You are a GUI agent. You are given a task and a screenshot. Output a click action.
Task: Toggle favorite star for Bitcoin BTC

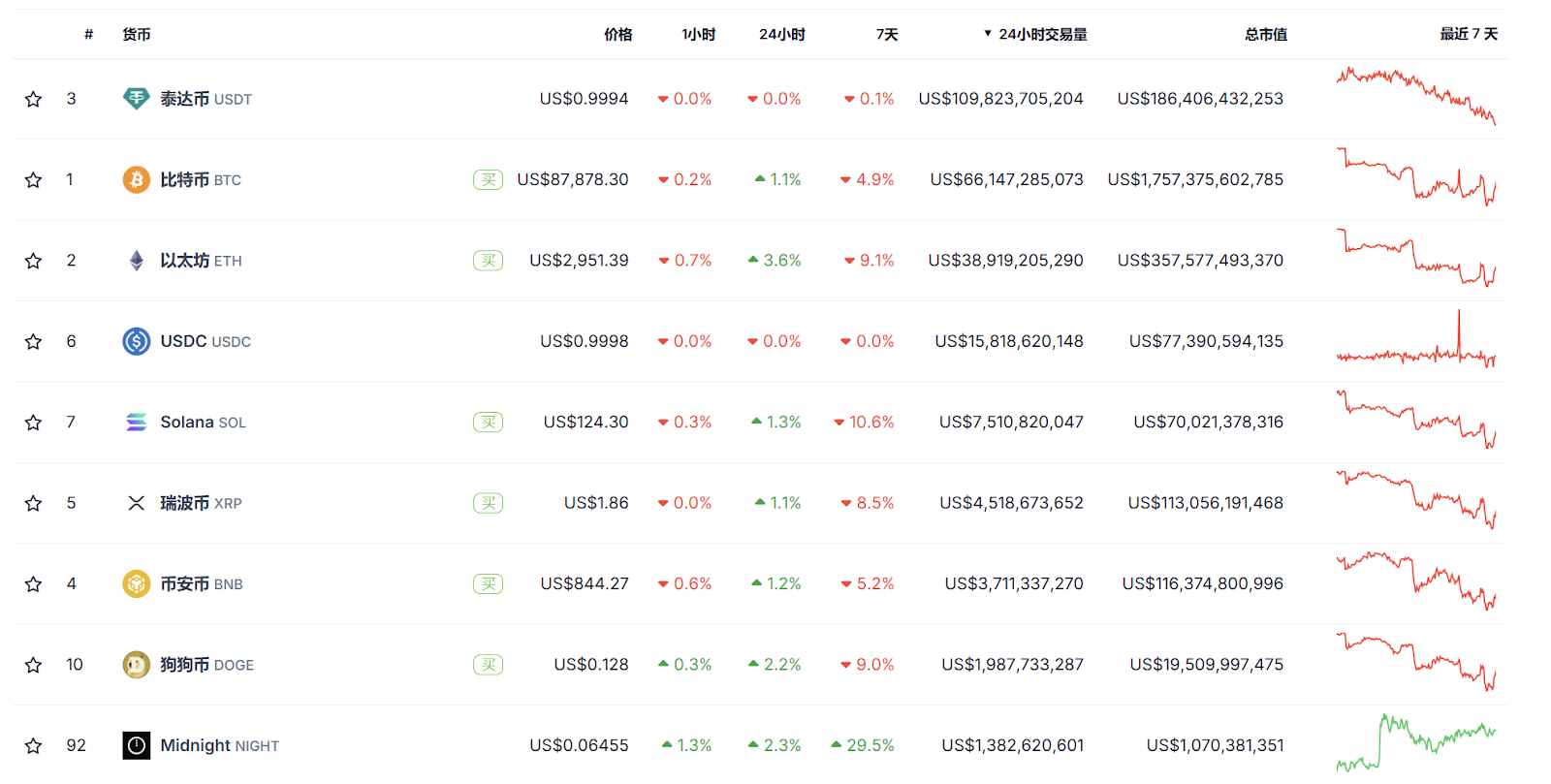click(x=33, y=180)
